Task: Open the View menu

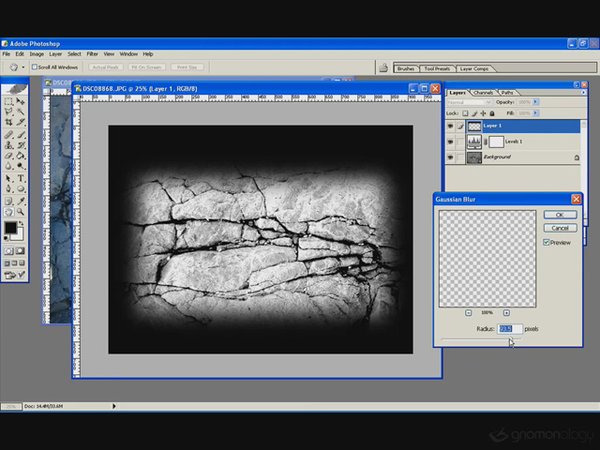Action: (109, 54)
